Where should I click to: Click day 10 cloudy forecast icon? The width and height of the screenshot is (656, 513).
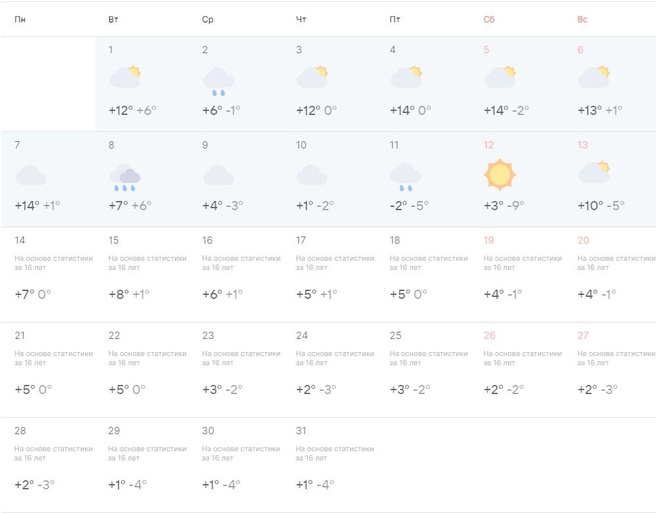312,175
